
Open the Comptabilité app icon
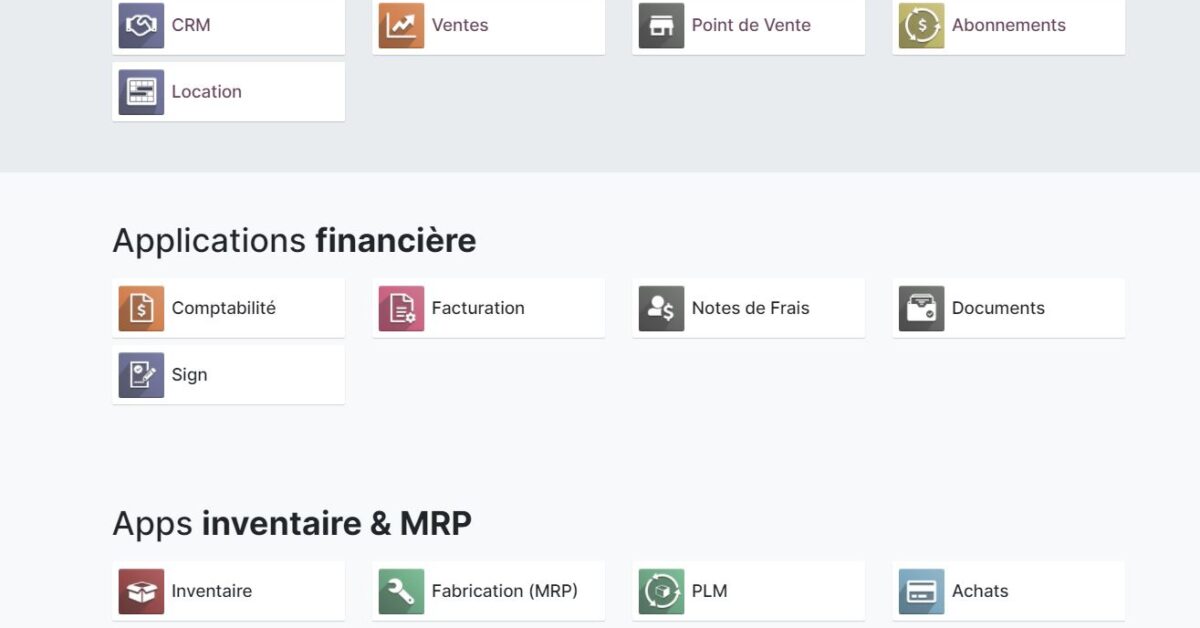(140, 308)
